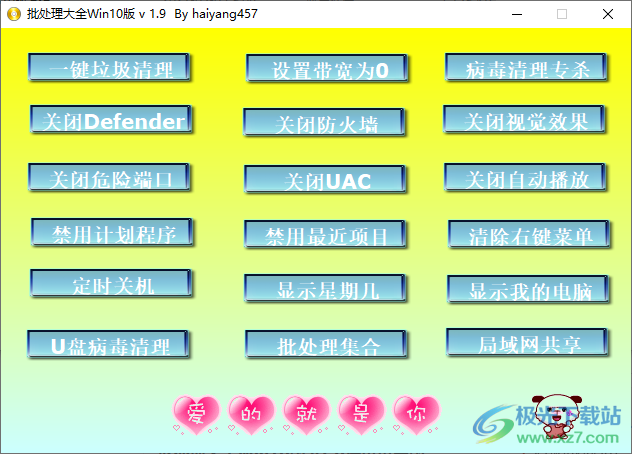Image resolution: width=632 pixels, height=454 pixels.
Task: Select 关闭危险端口 button
Action: pyautogui.click(x=109, y=177)
